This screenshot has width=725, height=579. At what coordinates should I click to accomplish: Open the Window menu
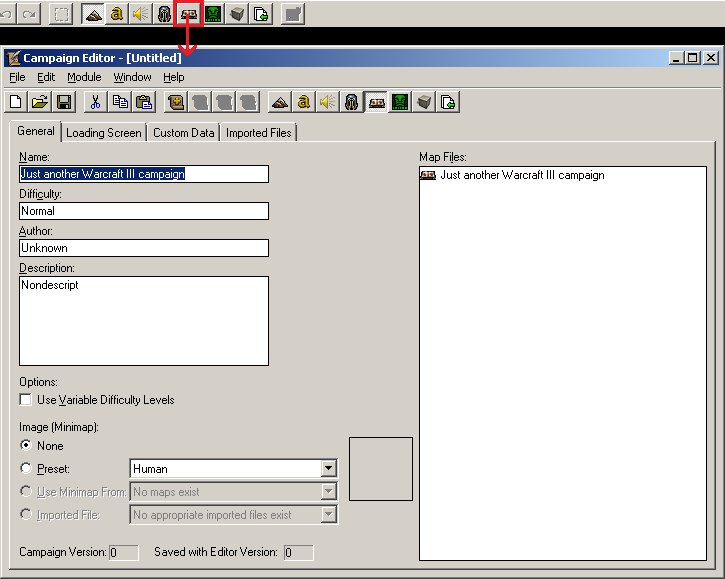pos(132,77)
